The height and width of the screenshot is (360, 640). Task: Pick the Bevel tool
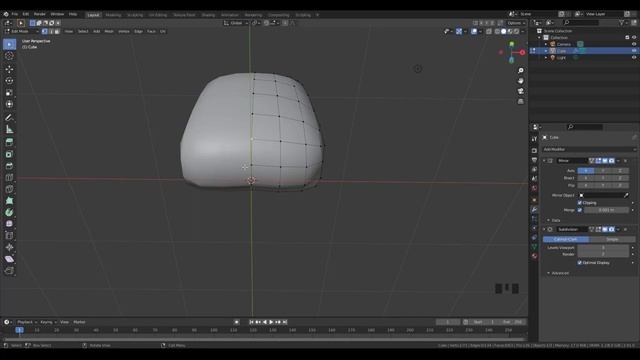9,166
